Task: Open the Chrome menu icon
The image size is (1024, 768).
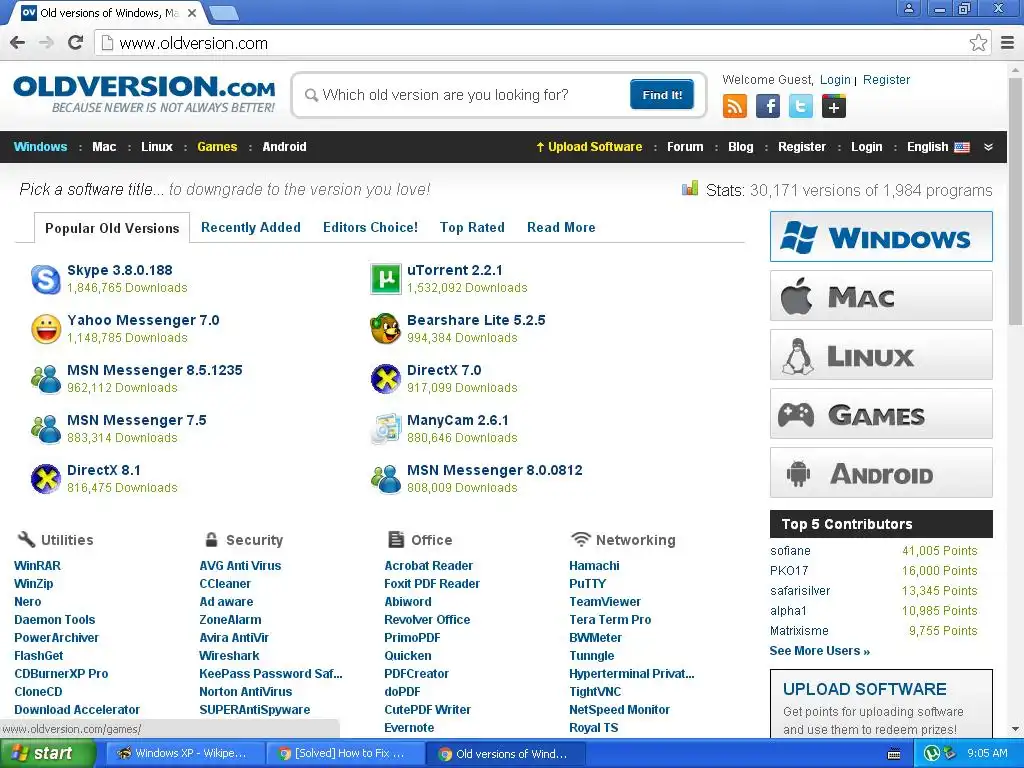Action: tap(1008, 43)
